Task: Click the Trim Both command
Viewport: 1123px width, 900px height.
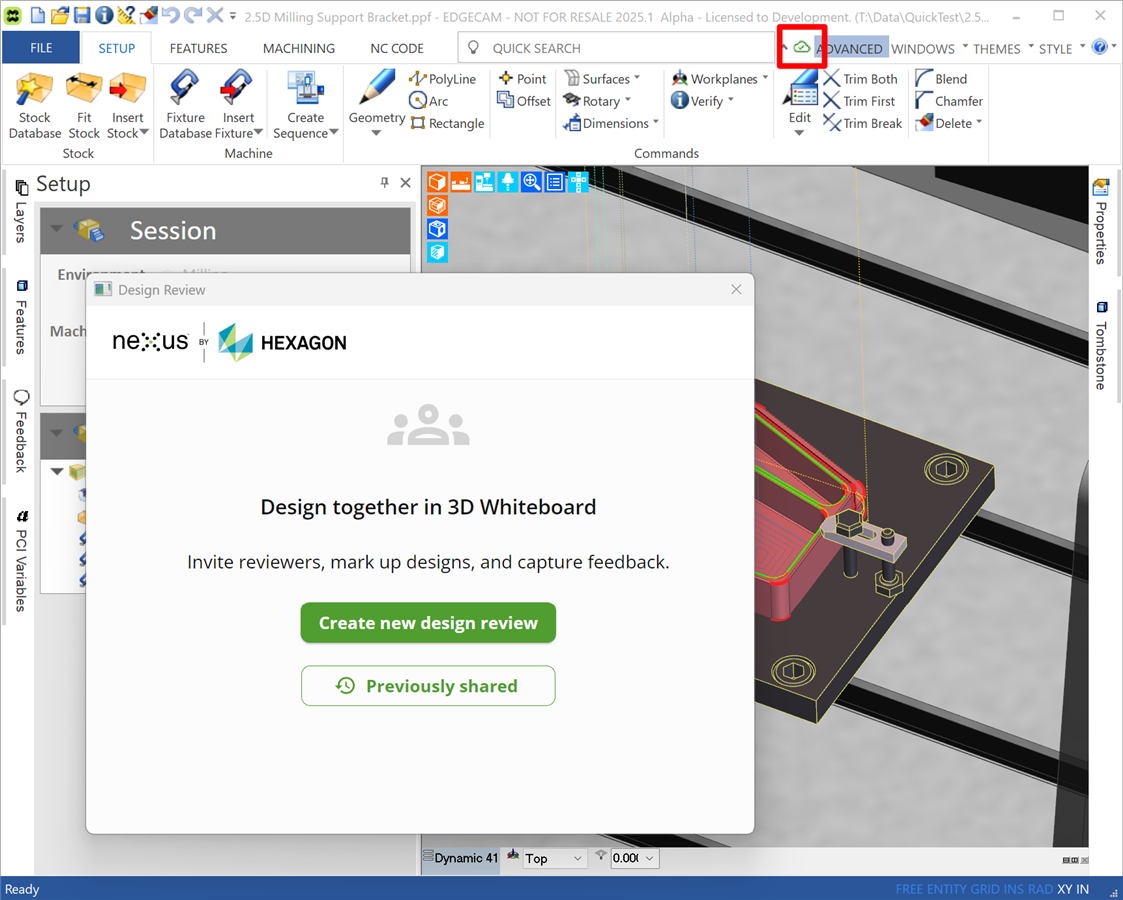Action: [x=860, y=79]
